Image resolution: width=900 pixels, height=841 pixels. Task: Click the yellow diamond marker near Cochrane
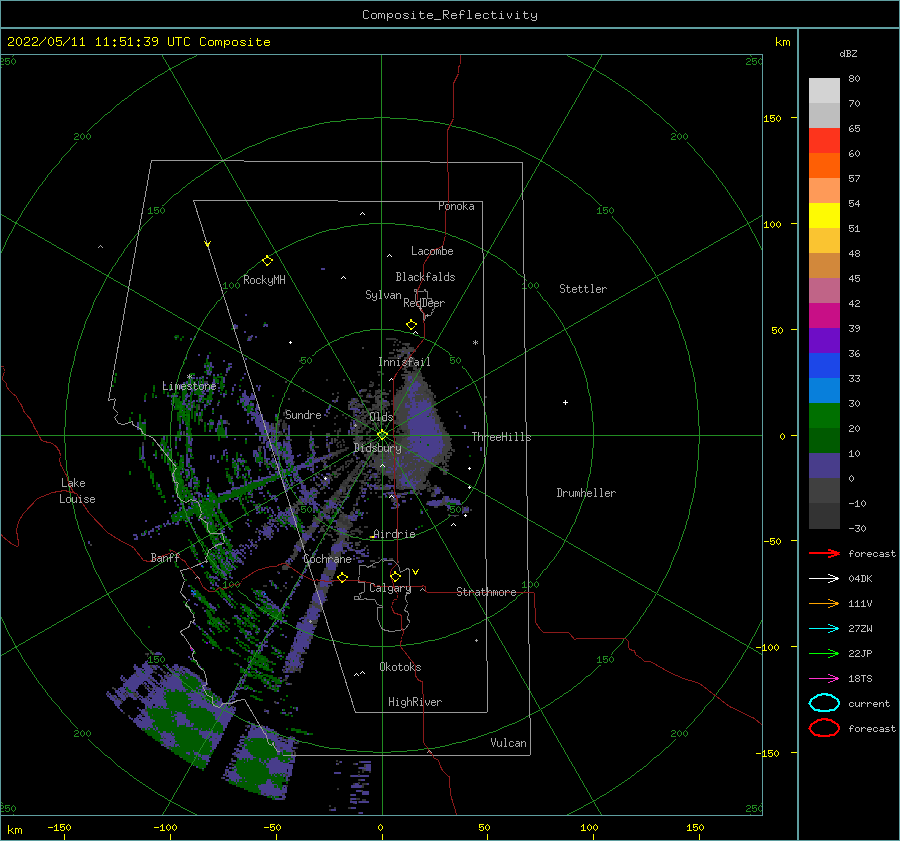(x=343, y=577)
